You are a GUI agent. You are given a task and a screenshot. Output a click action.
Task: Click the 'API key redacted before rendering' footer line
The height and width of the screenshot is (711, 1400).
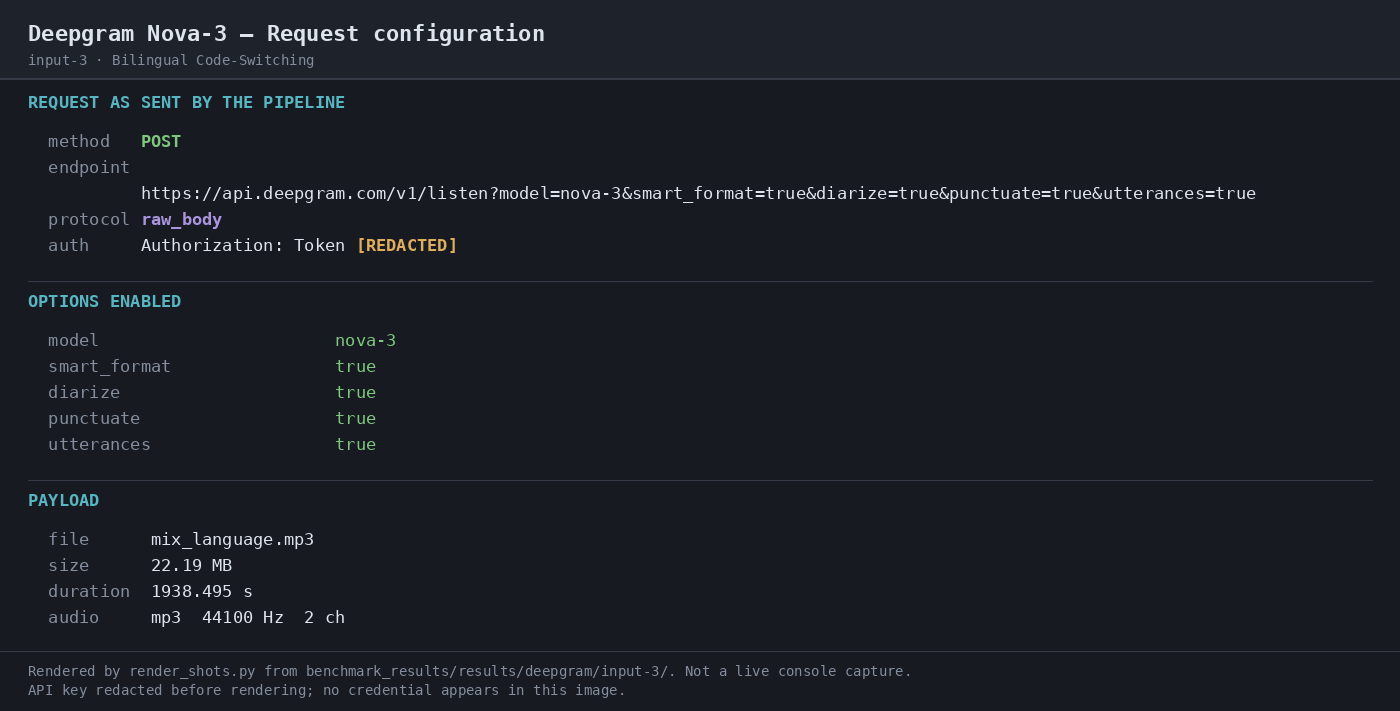327,691
